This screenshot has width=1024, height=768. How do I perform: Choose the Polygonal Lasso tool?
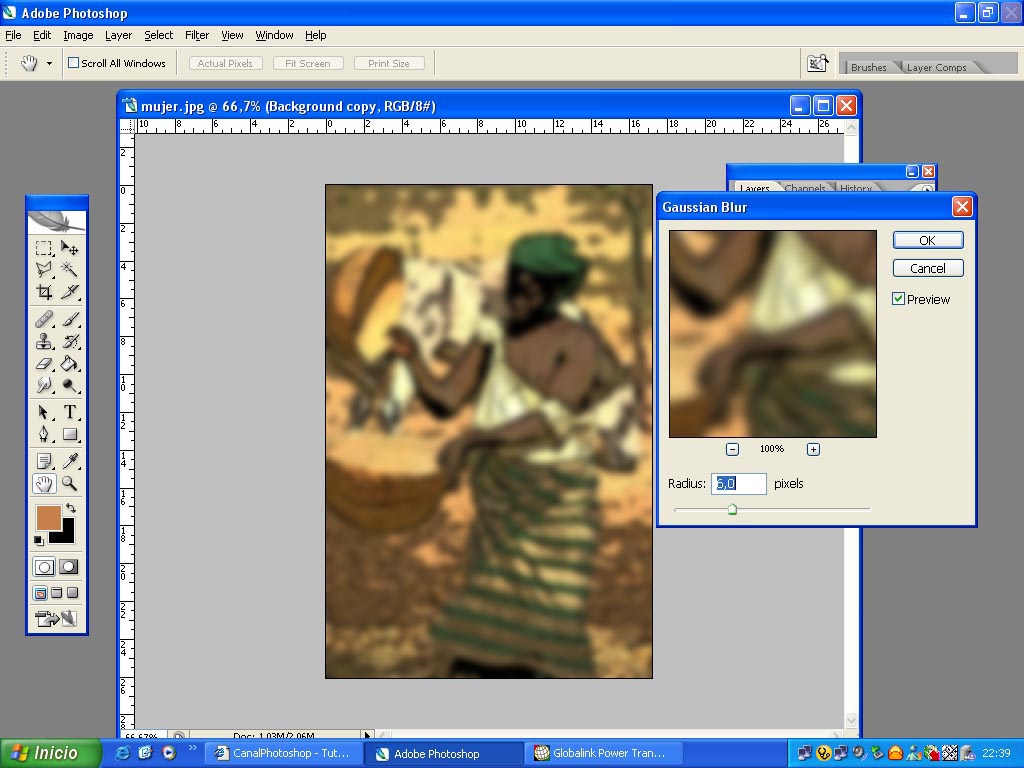(44, 270)
